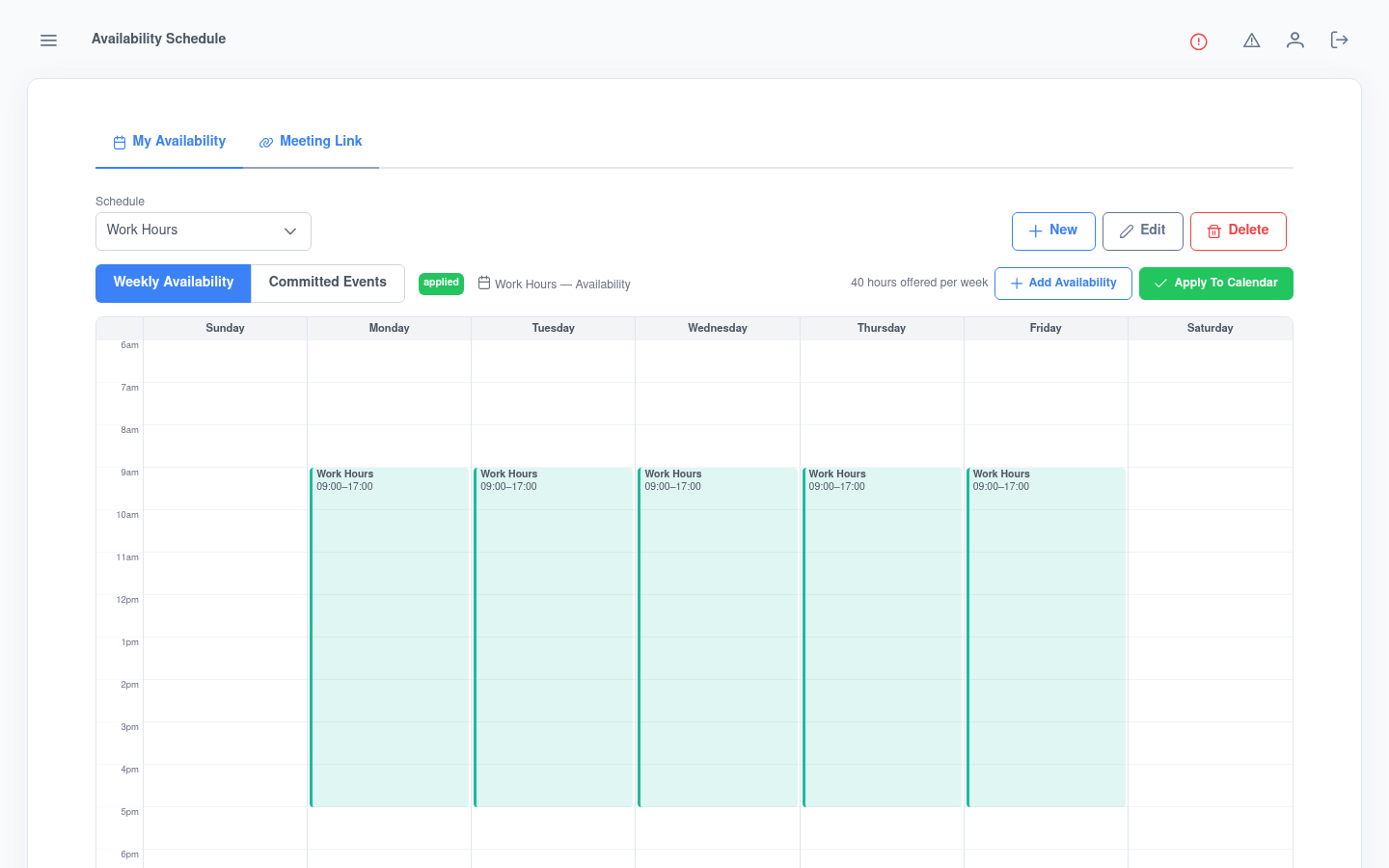Click the red alert circle icon
The width and height of the screenshot is (1389, 868).
pos(1199,41)
